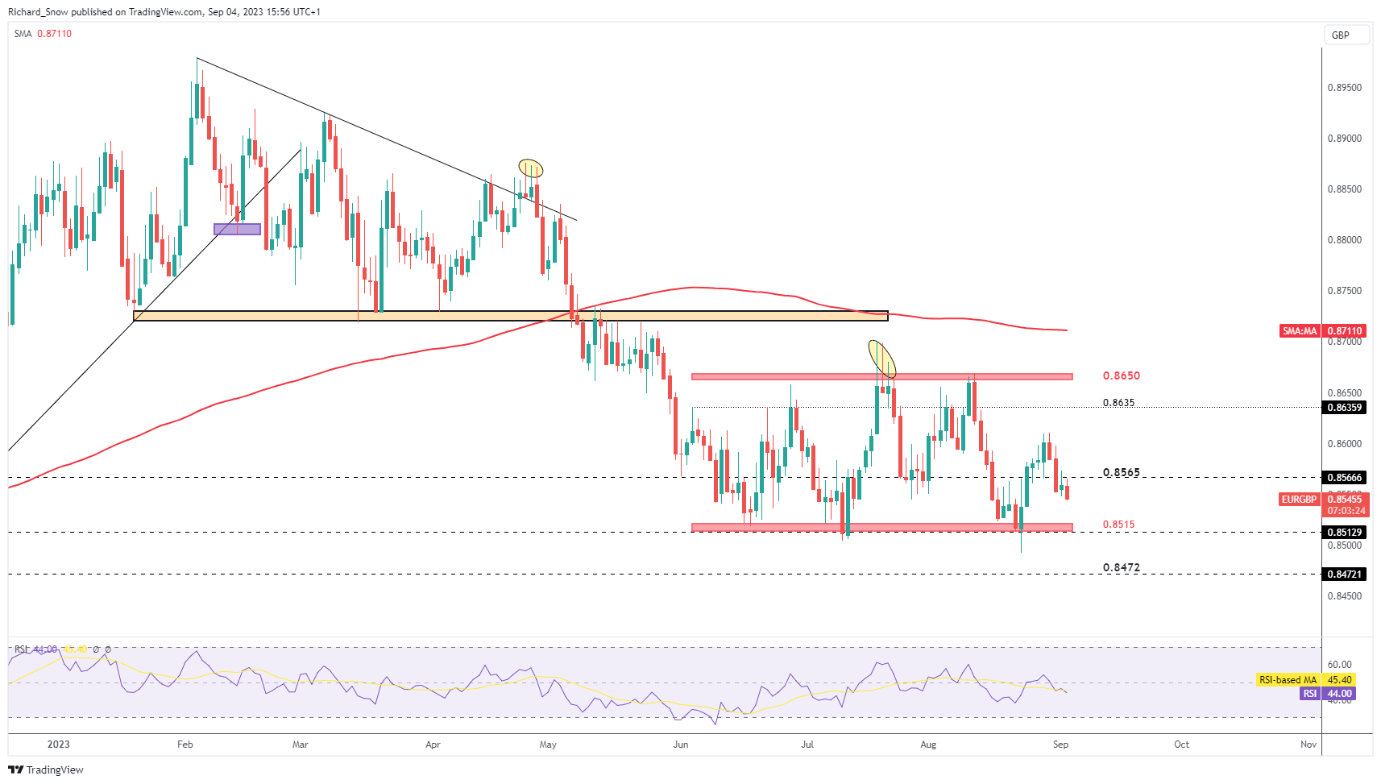
Task: Click the Apr label on time axis
Action: pos(433,745)
